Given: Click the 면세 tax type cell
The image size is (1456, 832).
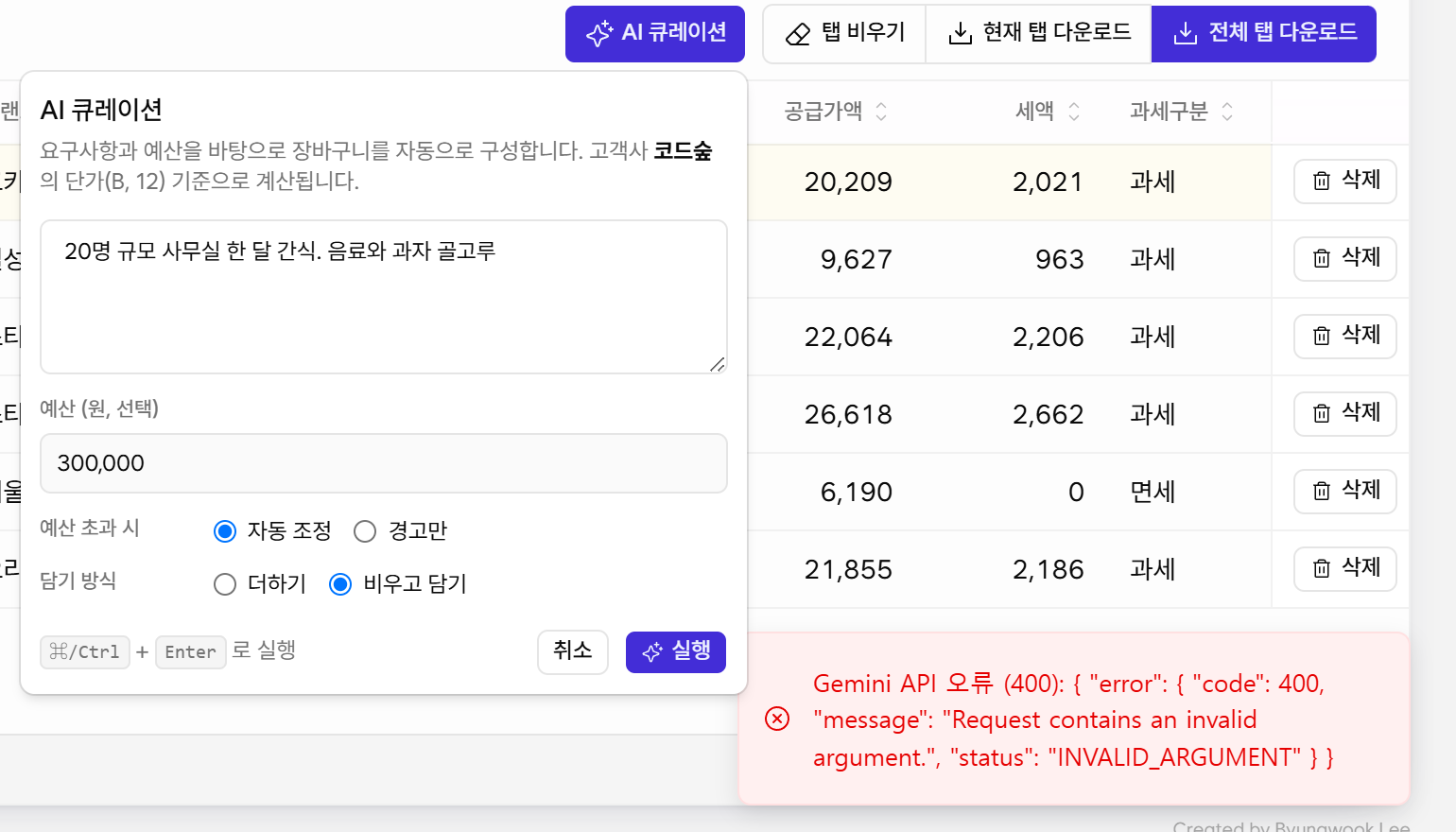Looking at the screenshot, I should [1153, 492].
